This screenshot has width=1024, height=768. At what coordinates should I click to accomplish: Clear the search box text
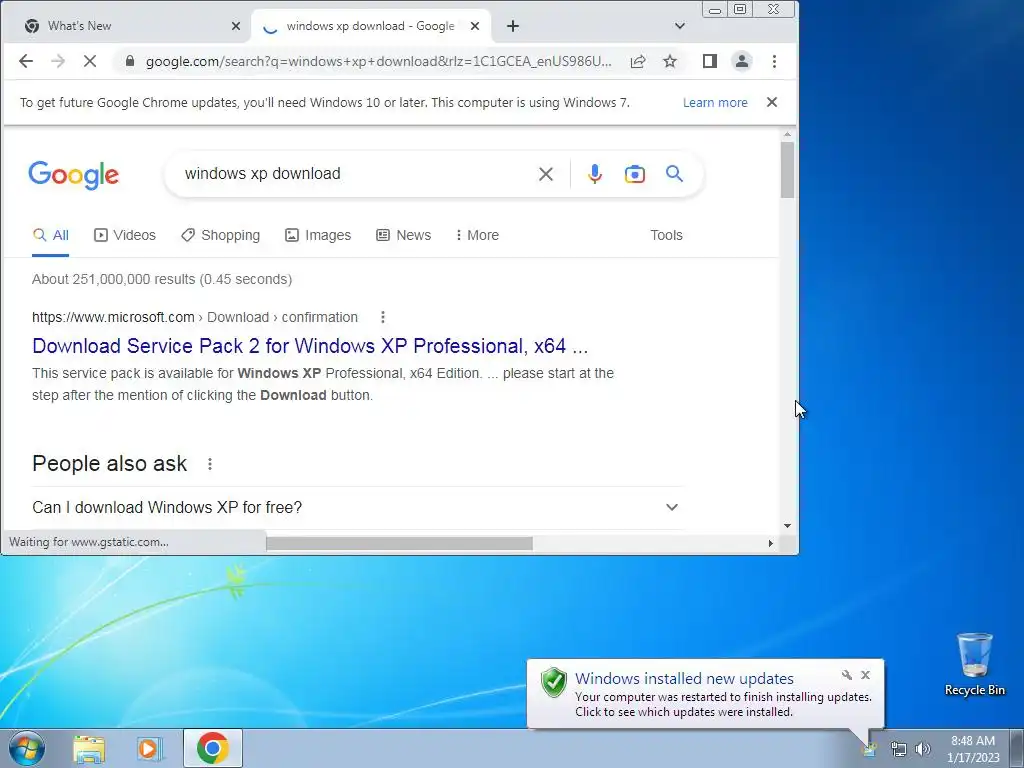[x=545, y=174]
